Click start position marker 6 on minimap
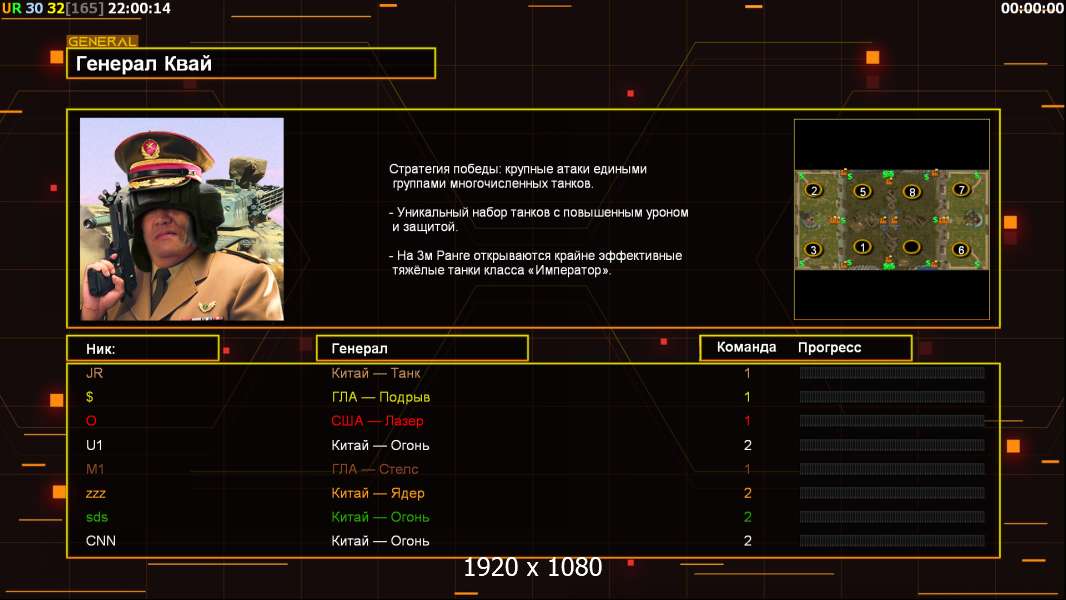 click(961, 249)
